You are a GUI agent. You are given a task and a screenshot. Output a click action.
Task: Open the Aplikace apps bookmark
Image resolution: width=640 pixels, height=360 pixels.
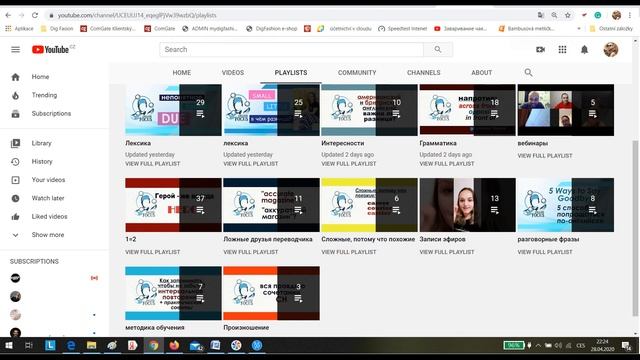tap(19, 29)
